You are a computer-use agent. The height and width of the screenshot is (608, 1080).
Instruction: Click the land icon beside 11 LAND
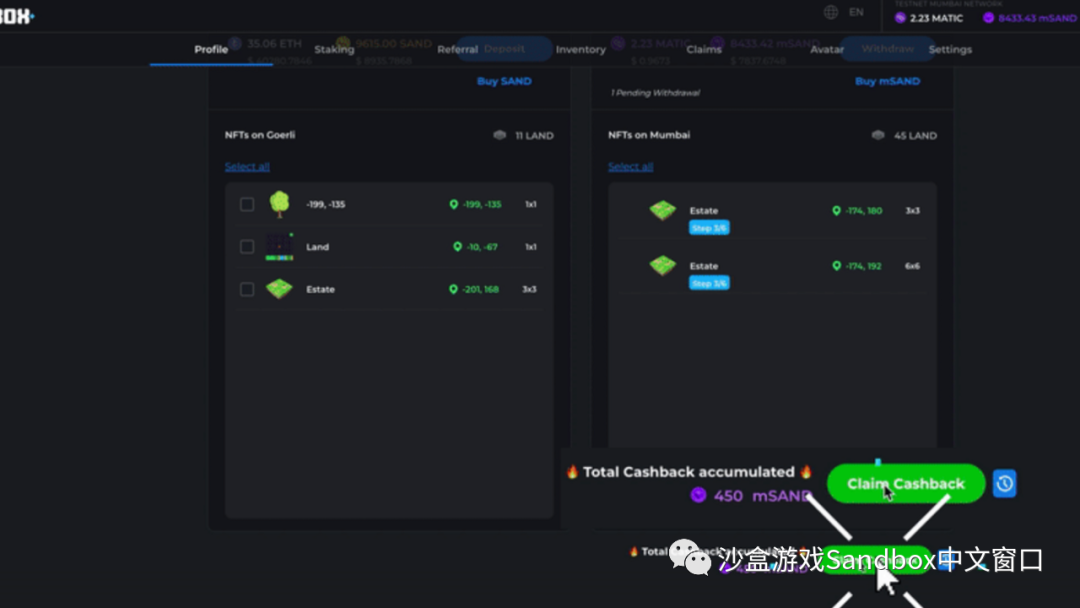499,135
